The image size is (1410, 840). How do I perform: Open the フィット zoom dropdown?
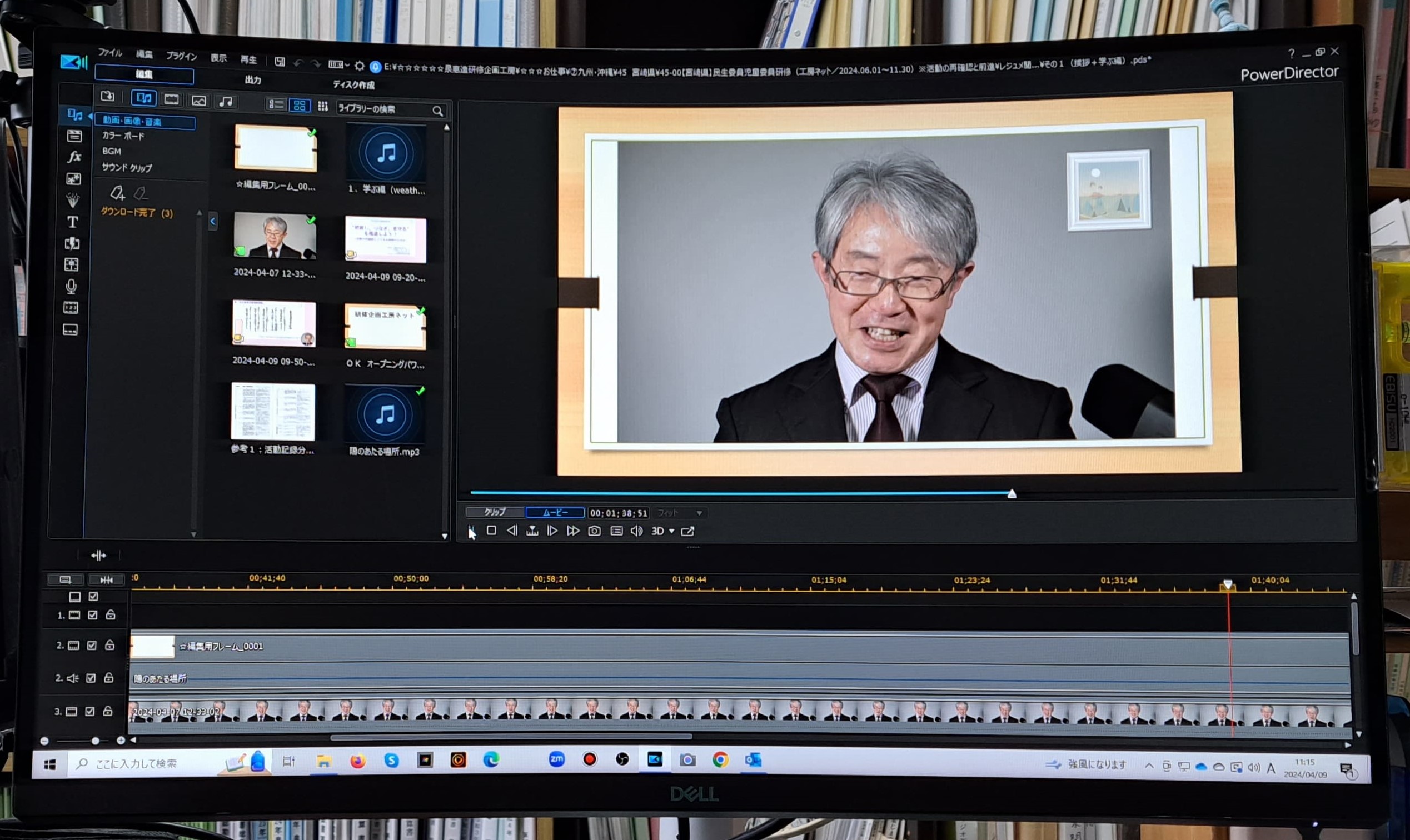coord(680,513)
